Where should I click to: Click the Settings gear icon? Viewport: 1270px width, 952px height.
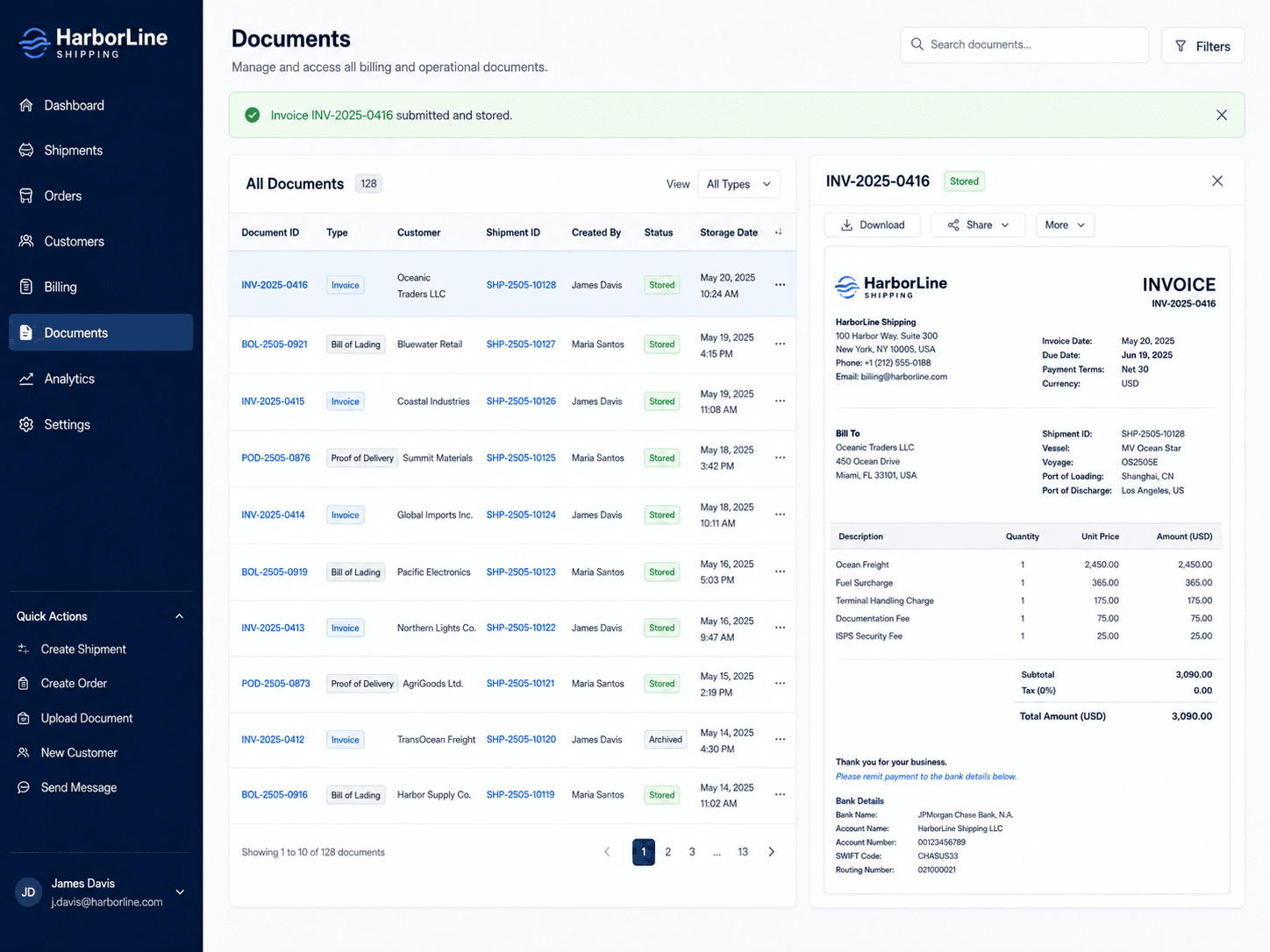coord(26,424)
